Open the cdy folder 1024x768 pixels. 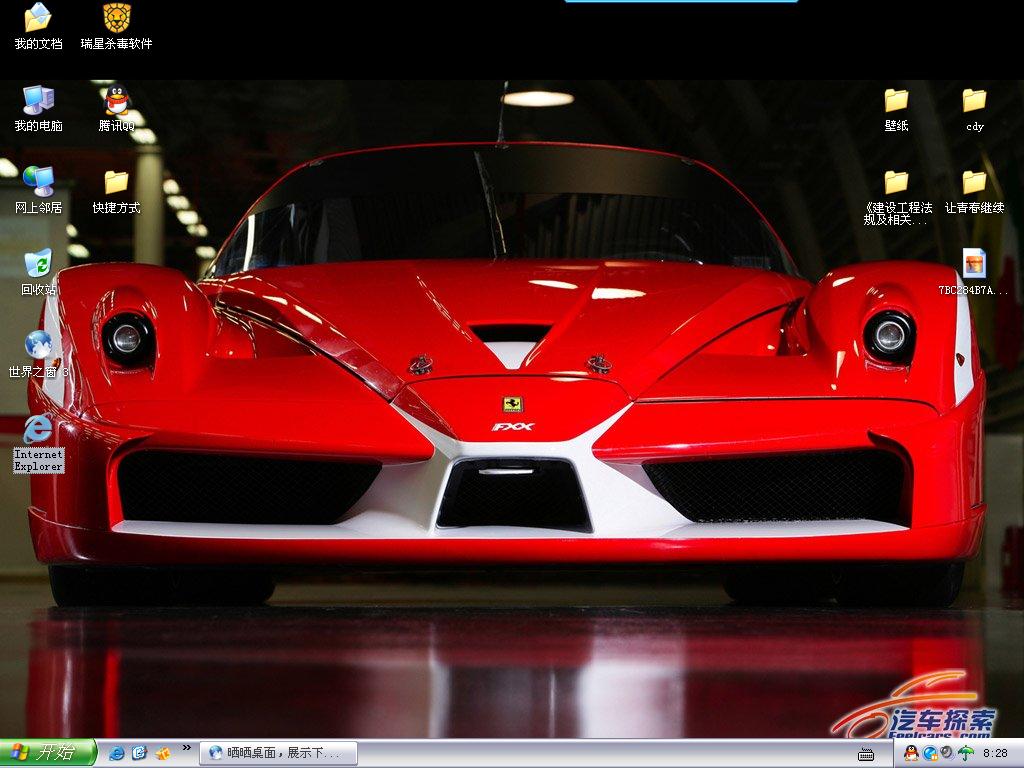974,101
